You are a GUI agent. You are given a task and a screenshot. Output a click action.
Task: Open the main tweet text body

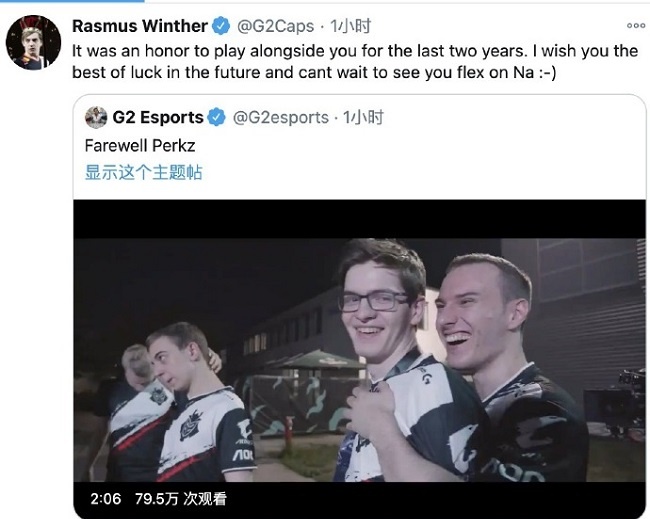click(355, 61)
